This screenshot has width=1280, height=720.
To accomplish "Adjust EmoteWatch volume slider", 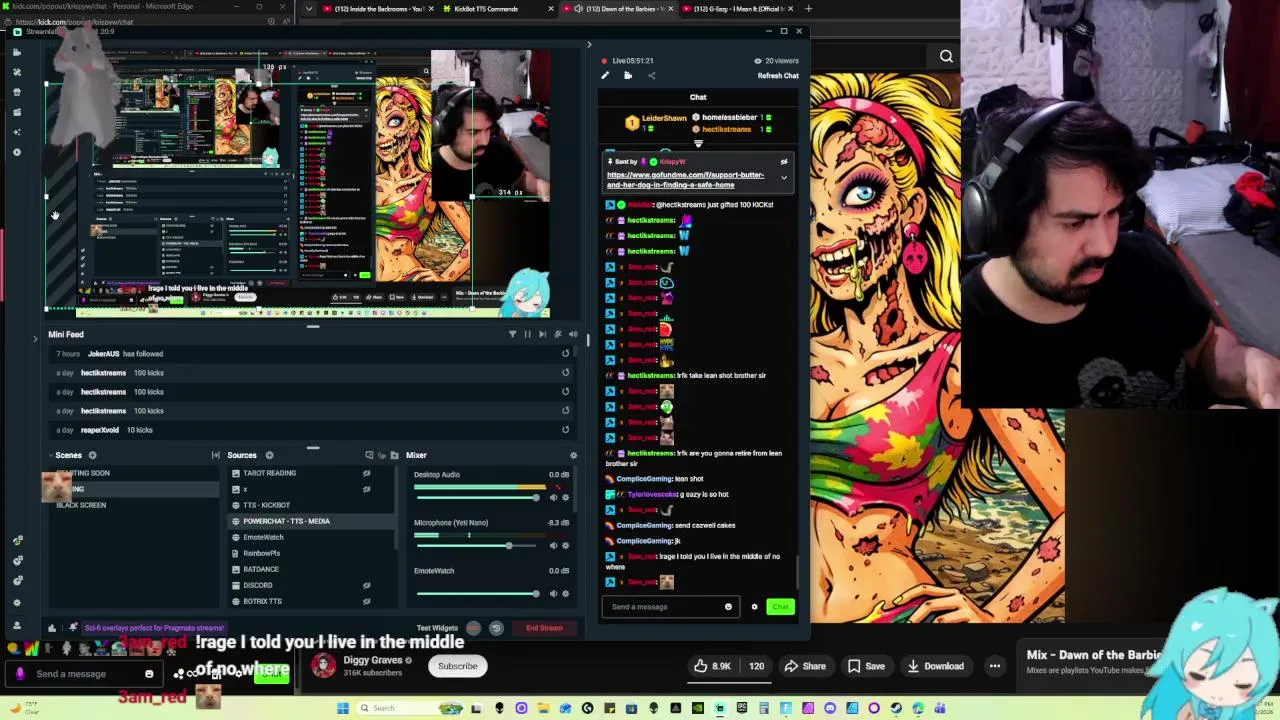I will (478, 594).
